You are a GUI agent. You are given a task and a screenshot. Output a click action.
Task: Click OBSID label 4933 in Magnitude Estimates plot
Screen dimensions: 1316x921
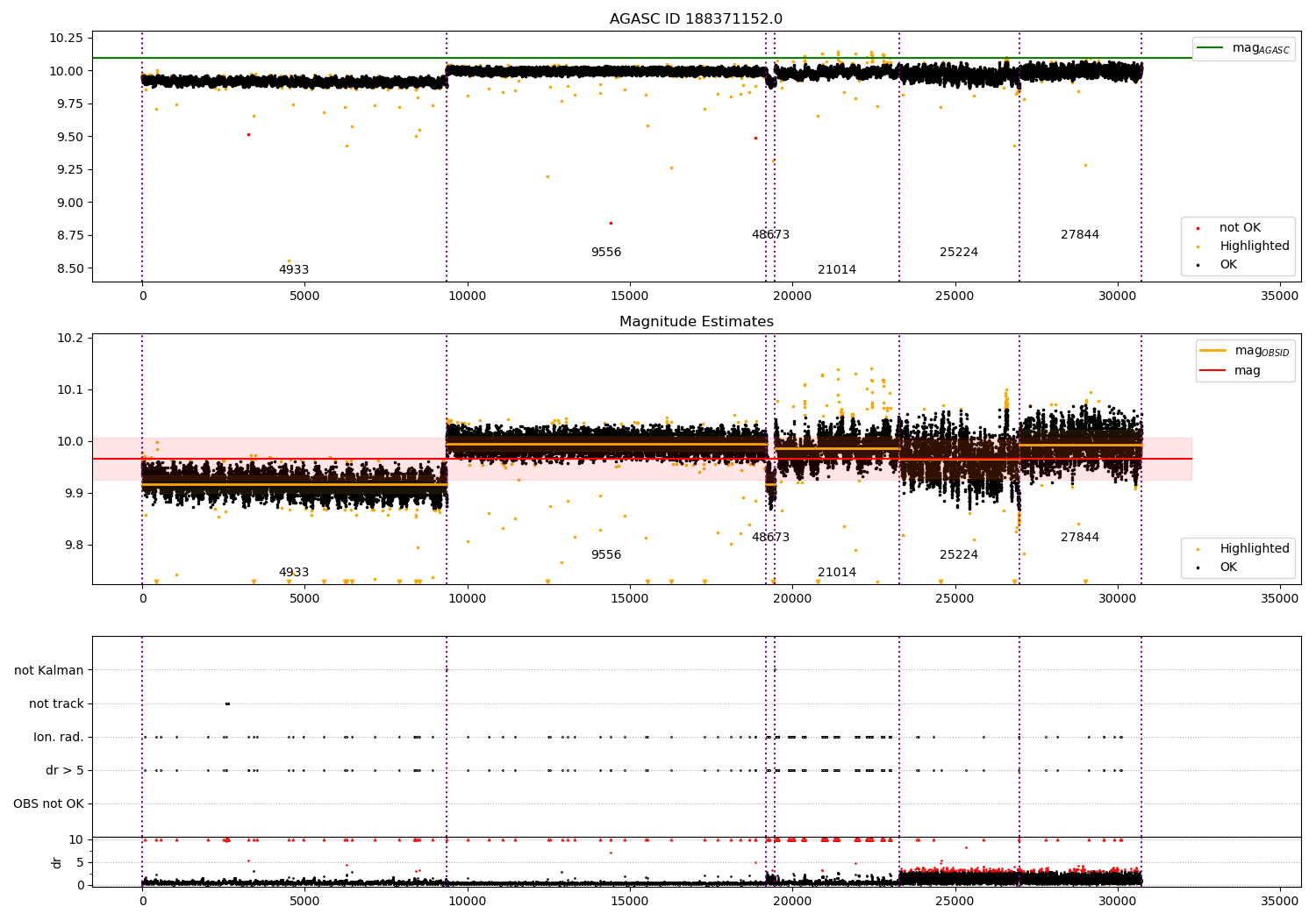294,573
